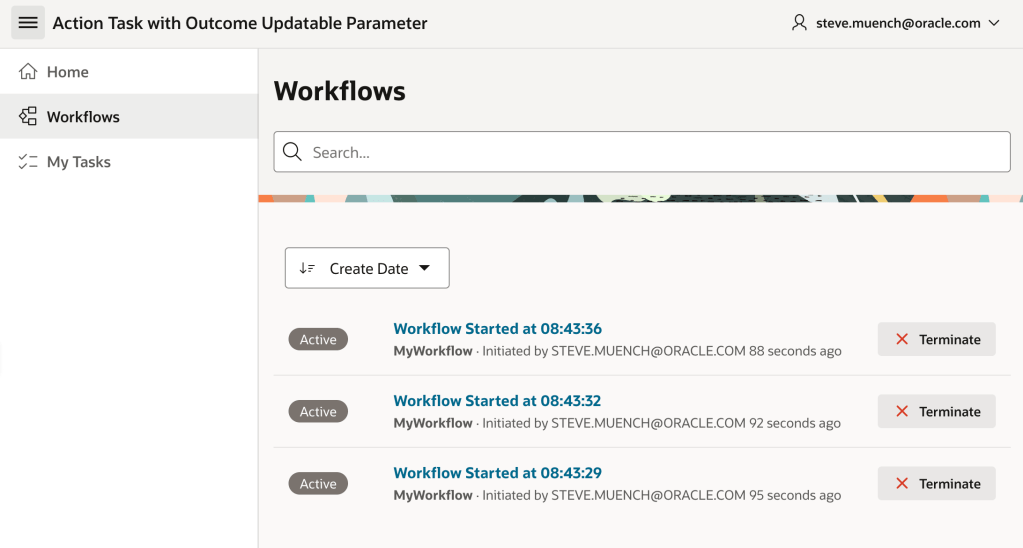Open Workflow Started at 08:43:29 link
1023x548 pixels.
pos(497,473)
